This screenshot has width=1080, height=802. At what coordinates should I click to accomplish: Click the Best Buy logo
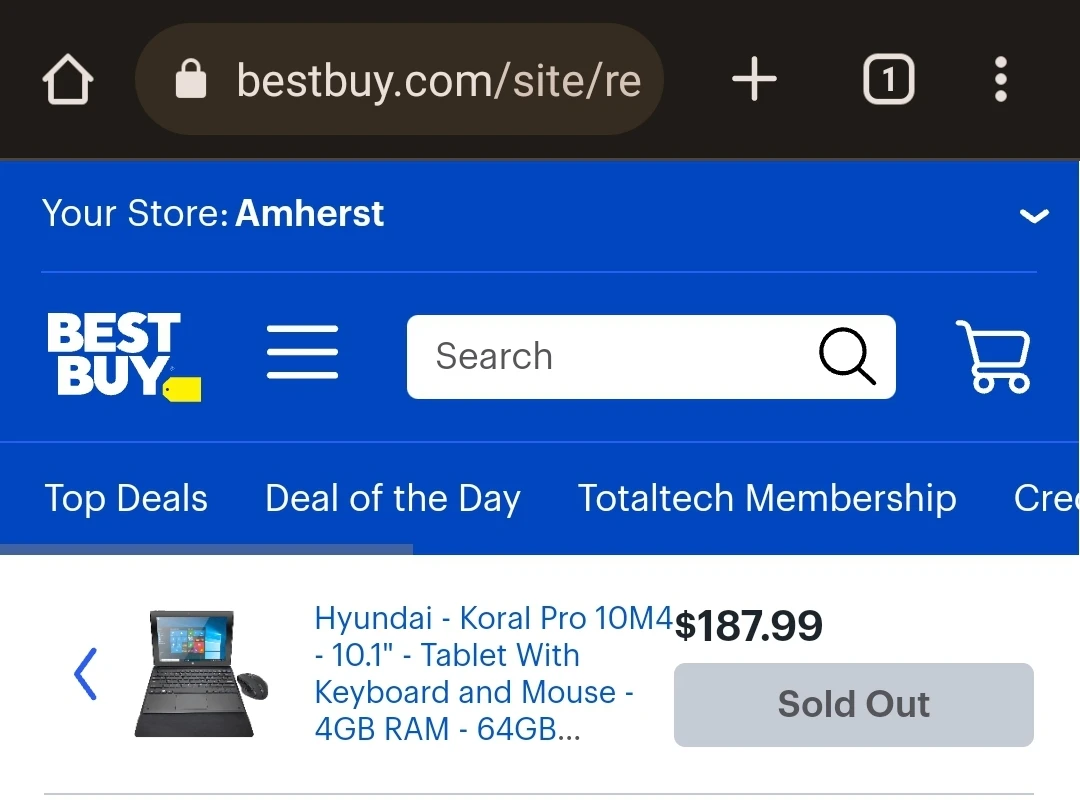(123, 356)
